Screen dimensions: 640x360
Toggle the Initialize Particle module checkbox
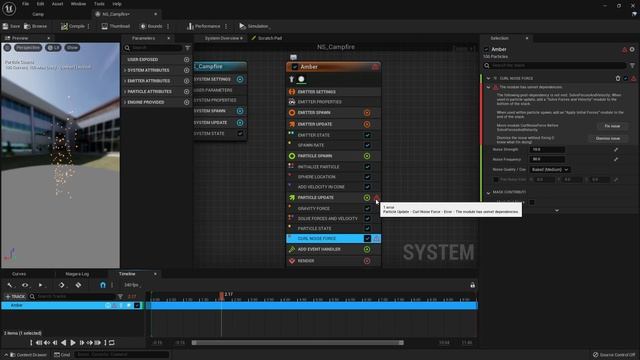coord(367,167)
